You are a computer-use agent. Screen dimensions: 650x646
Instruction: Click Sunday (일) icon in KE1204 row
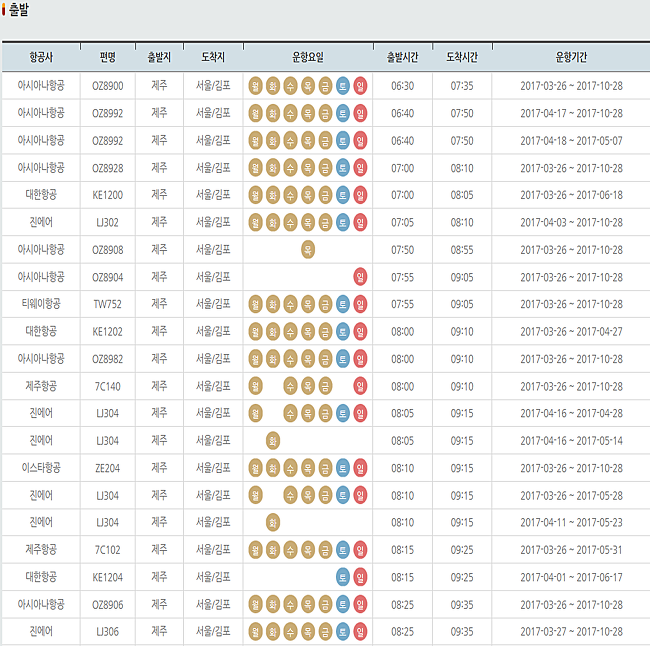tap(360, 577)
